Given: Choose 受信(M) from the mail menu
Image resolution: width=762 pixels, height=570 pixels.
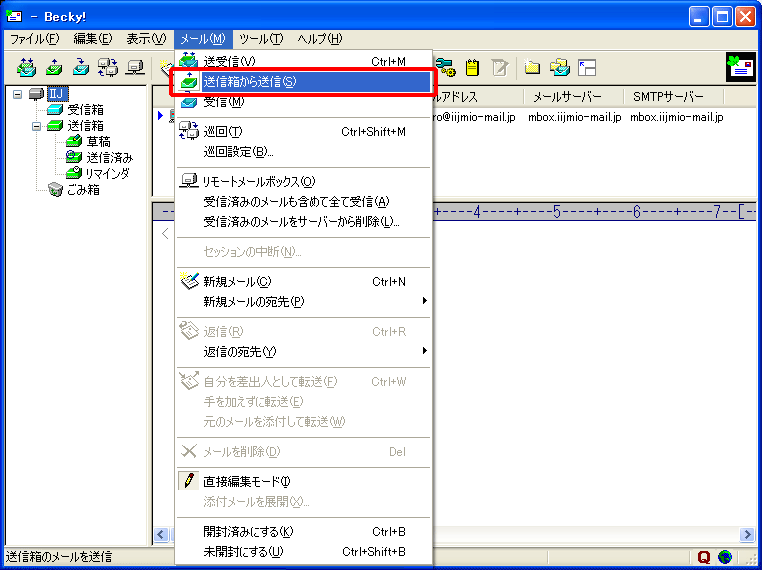Looking at the screenshot, I should point(304,102).
